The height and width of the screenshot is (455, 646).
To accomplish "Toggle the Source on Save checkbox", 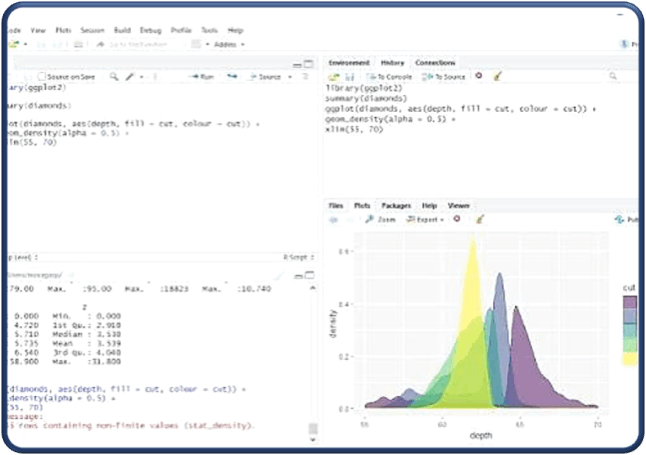I will point(42,77).
